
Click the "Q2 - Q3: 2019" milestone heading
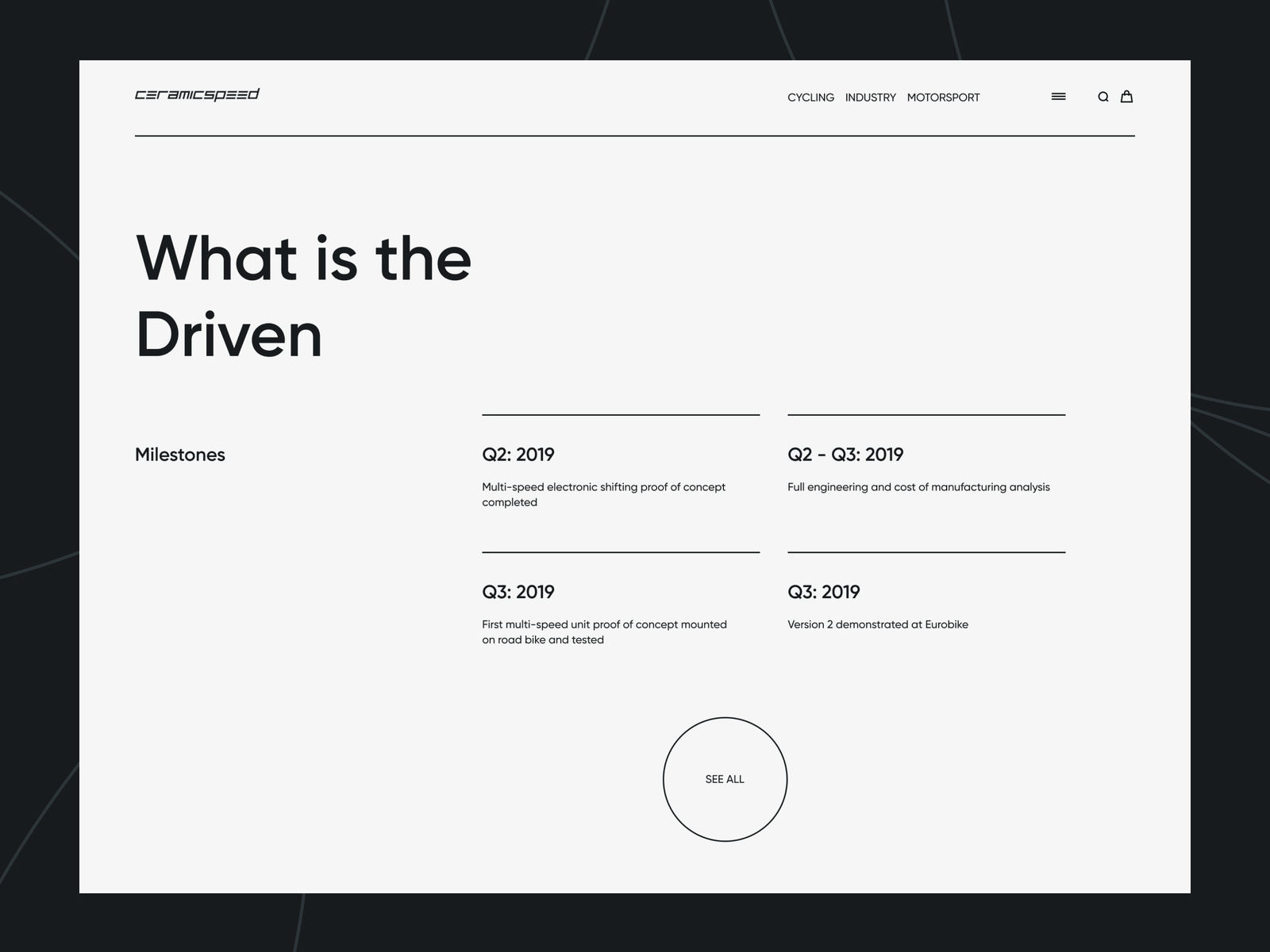[845, 455]
